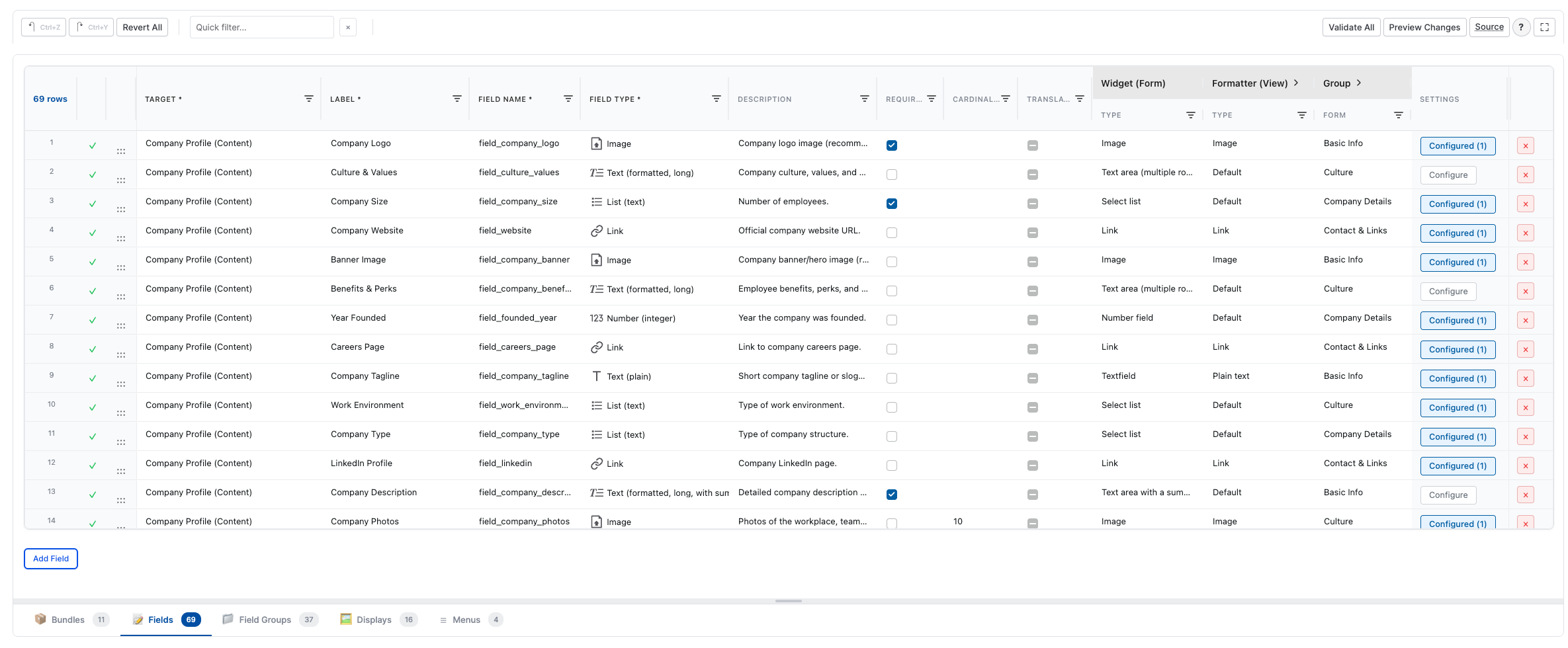The image size is (1568, 648).
Task: Open field type dropdown for Company Tagline
Action: [x=654, y=377]
